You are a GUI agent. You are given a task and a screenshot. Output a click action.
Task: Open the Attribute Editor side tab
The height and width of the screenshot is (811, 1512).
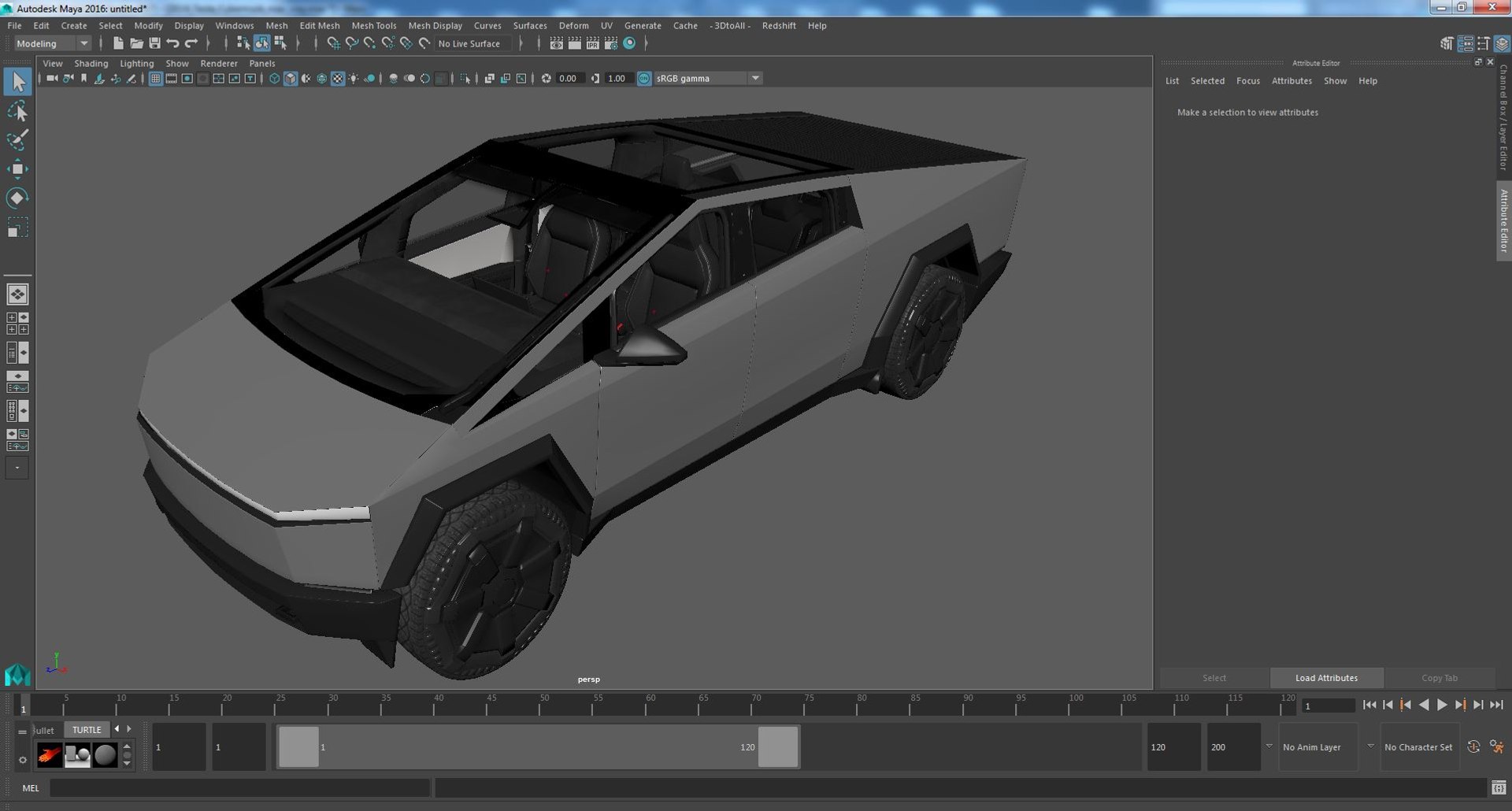[1503, 221]
